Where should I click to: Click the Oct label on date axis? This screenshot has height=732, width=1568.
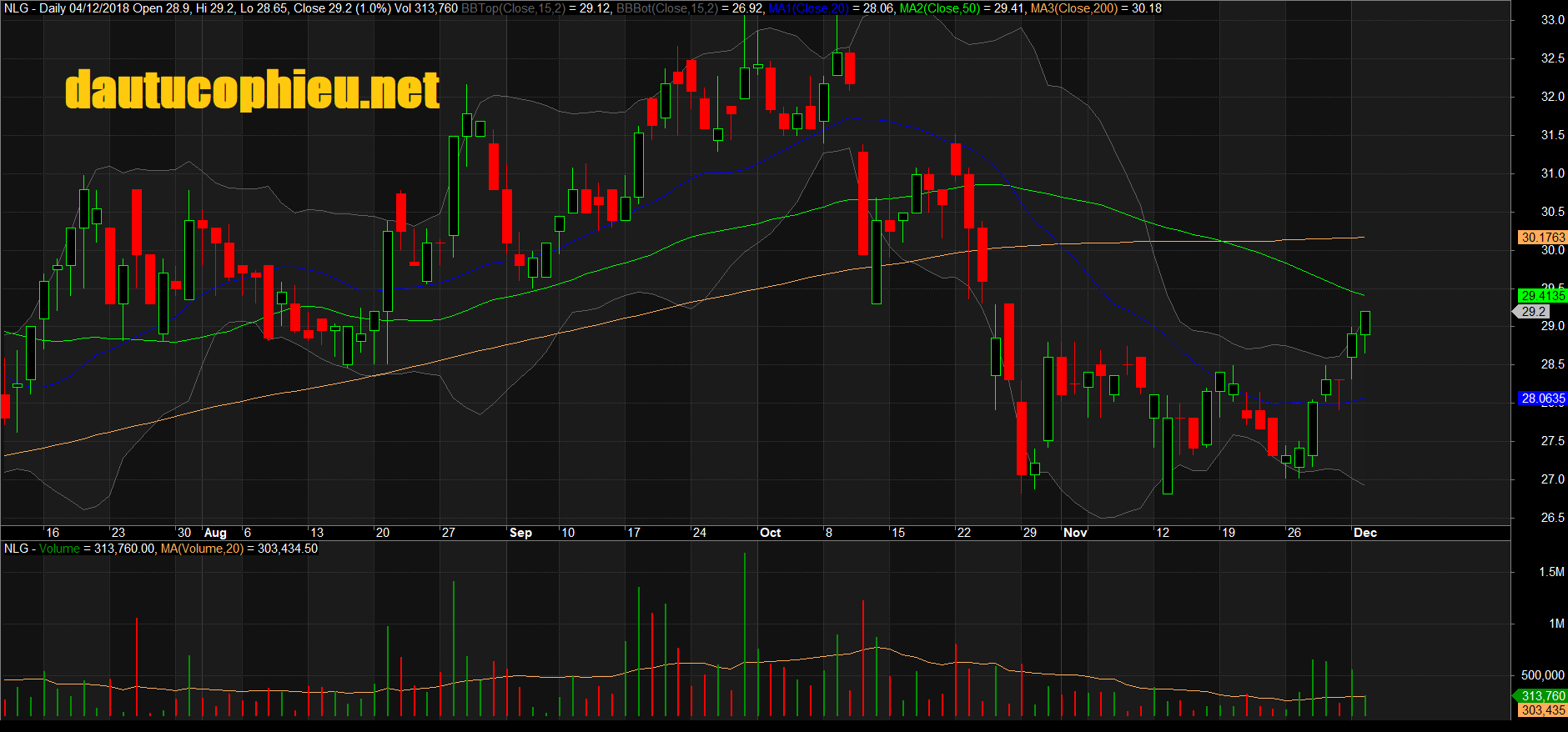point(770,533)
